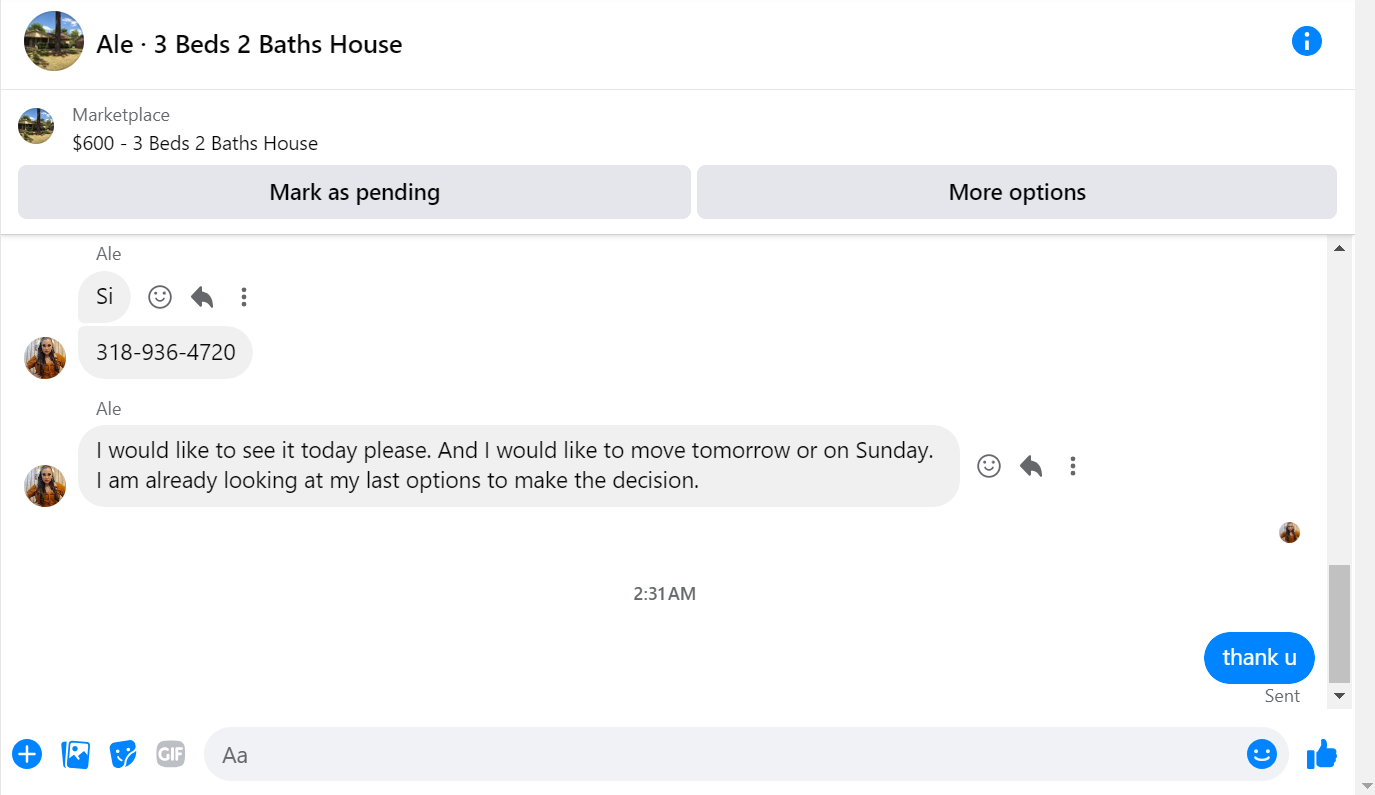
Task: Reply to the 'Si' message
Action: tap(202, 297)
